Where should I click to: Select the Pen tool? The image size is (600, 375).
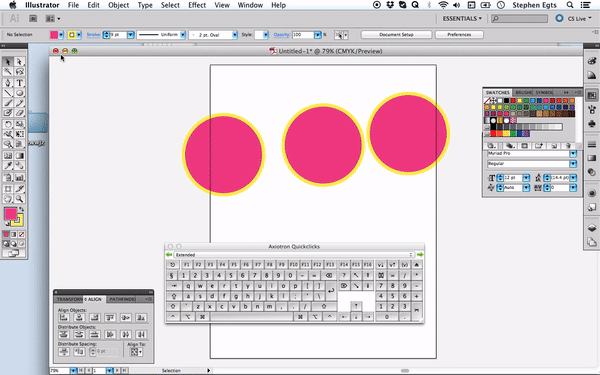8,83
